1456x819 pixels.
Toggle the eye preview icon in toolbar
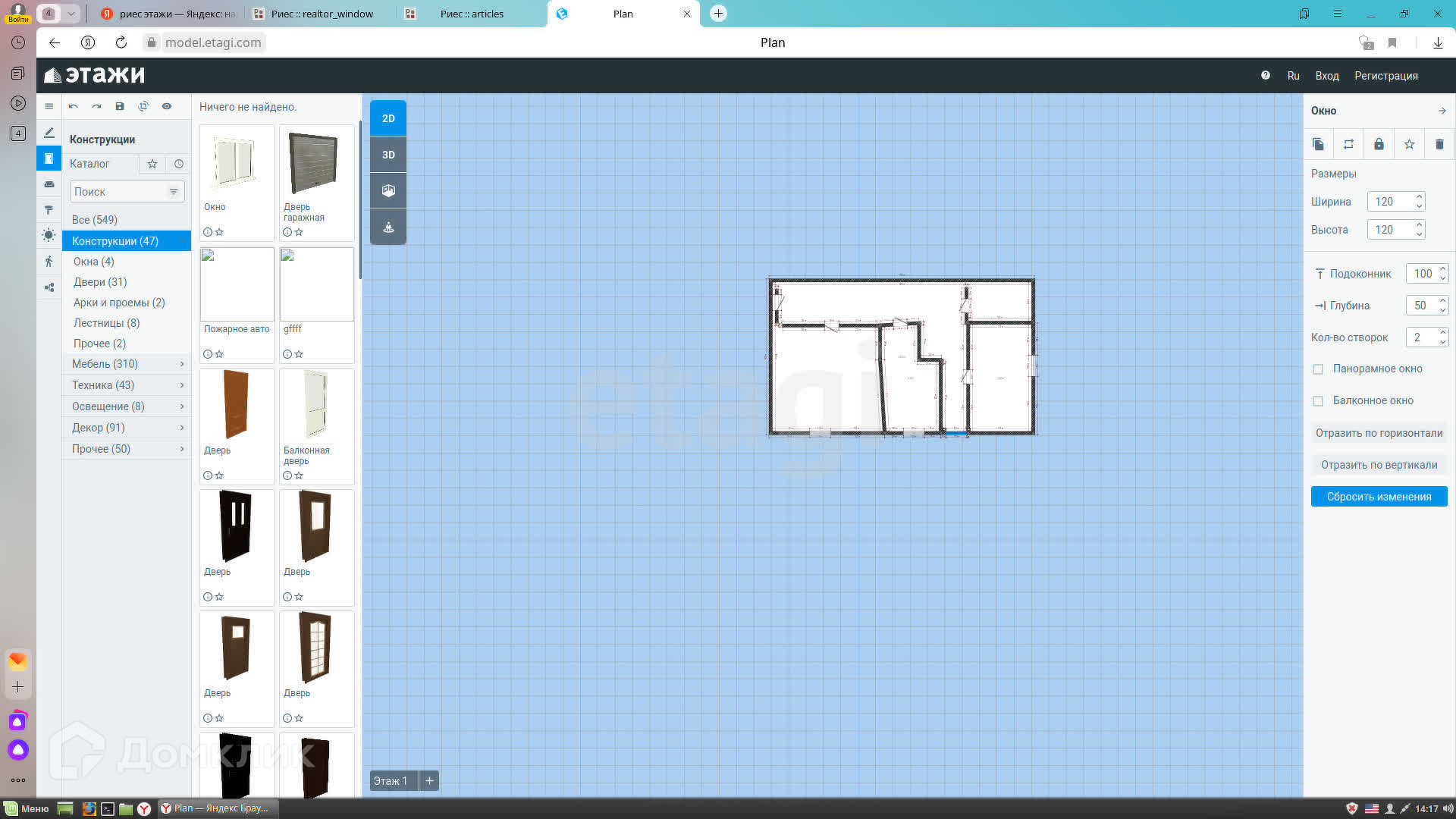pos(167,106)
